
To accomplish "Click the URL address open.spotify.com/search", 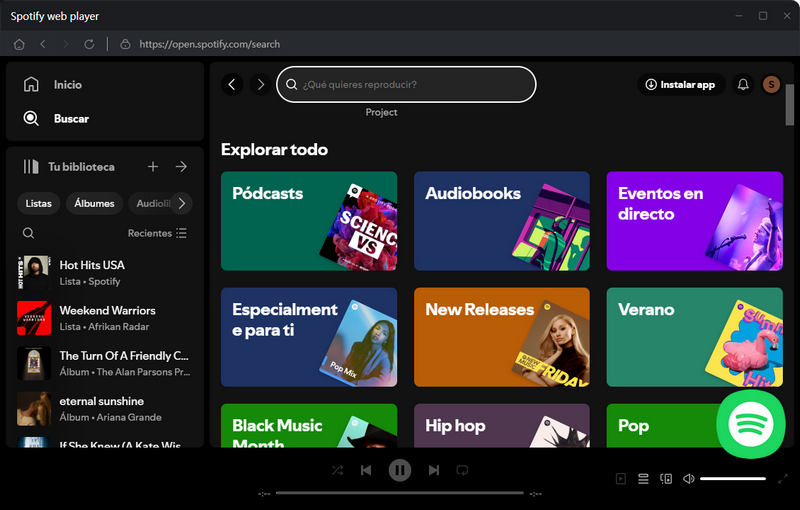I will [210, 44].
